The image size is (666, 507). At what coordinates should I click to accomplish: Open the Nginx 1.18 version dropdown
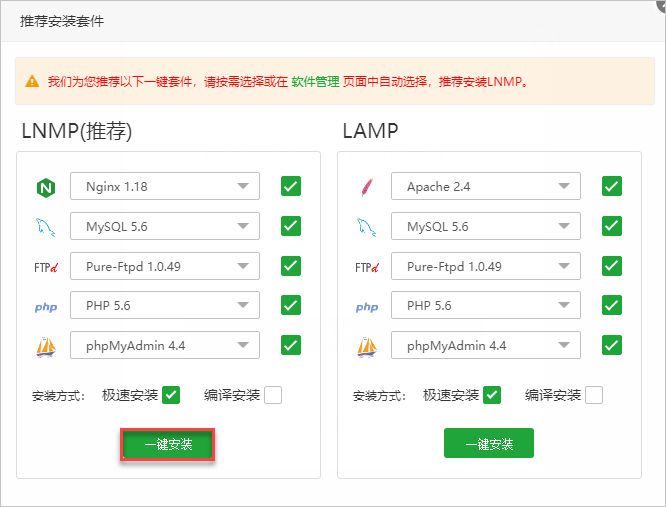[x=165, y=186]
